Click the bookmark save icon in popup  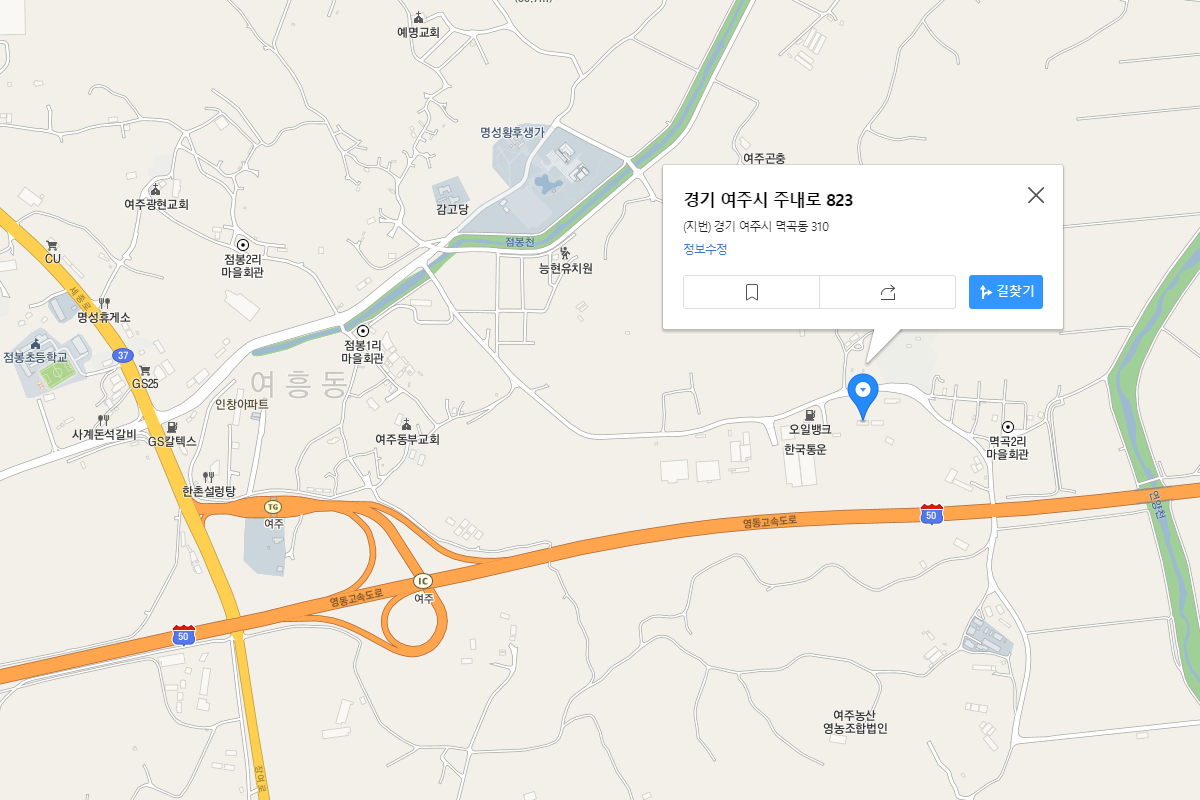tap(752, 292)
